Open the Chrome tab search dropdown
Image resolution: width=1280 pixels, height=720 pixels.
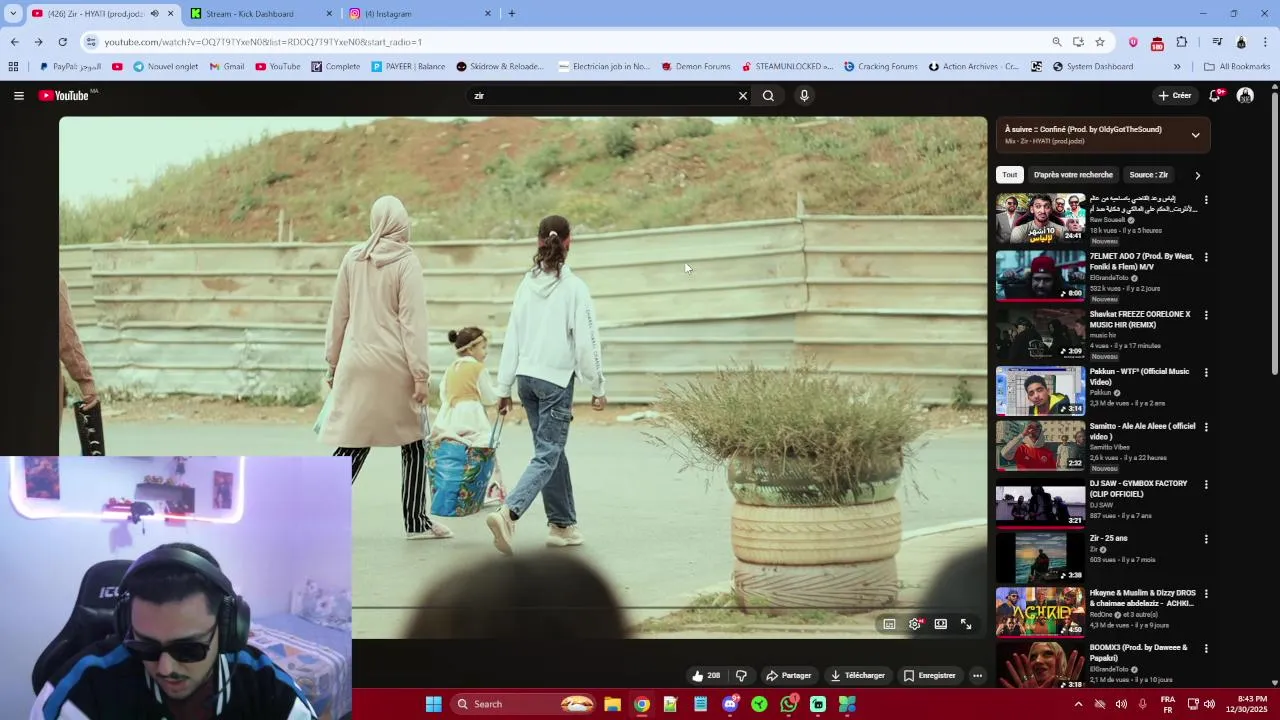click(13, 14)
